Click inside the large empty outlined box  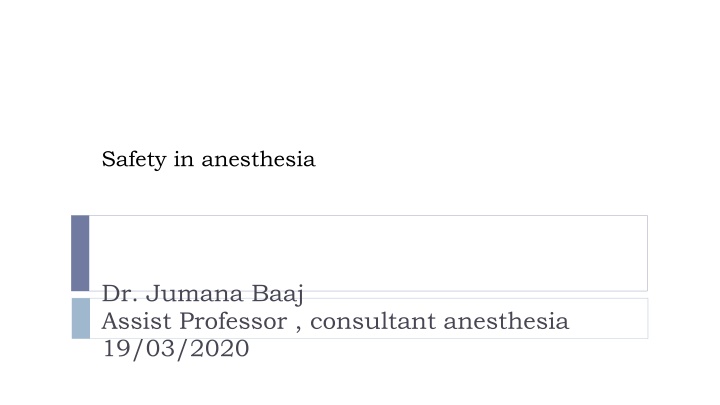pos(368,252)
